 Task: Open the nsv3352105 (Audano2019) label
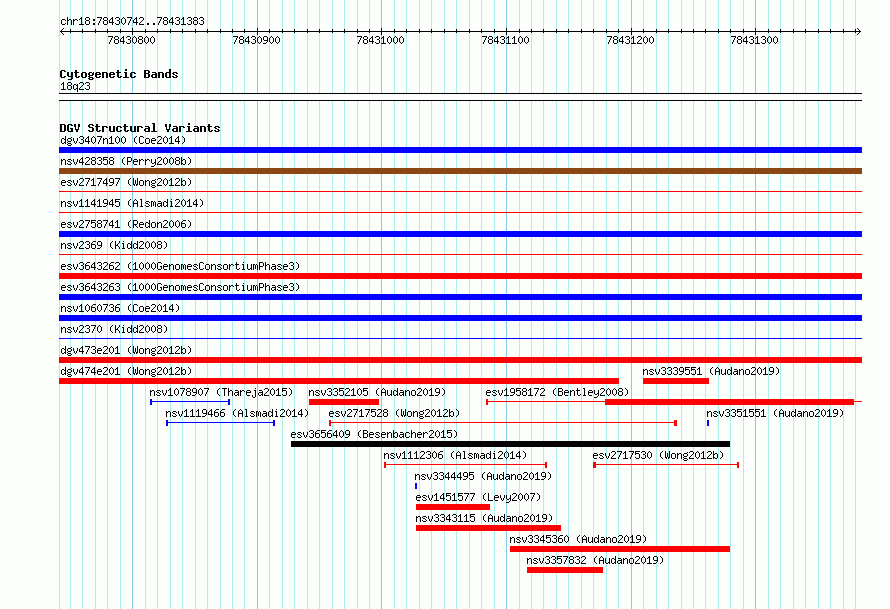tap(377, 392)
